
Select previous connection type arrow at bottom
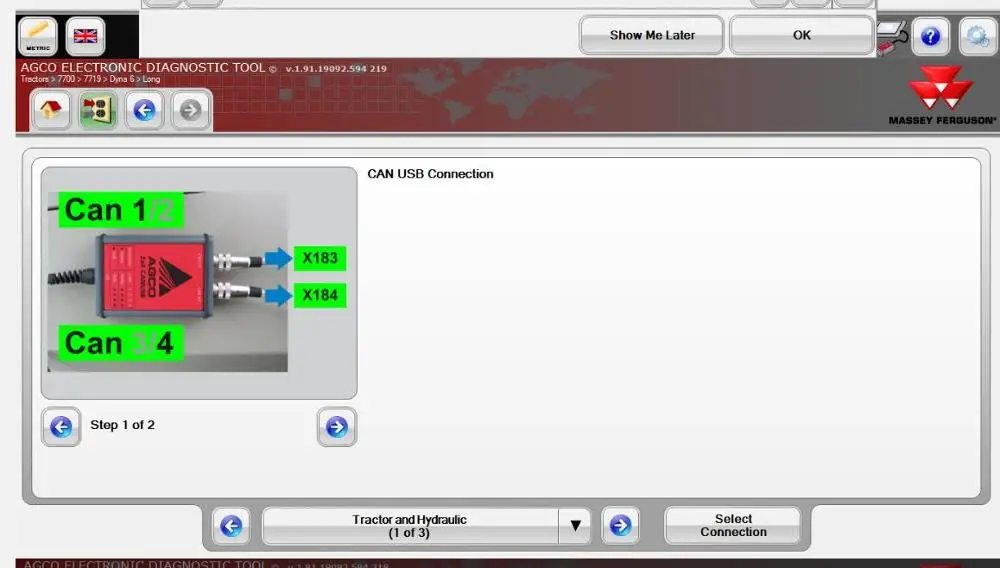tap(231, 526)
